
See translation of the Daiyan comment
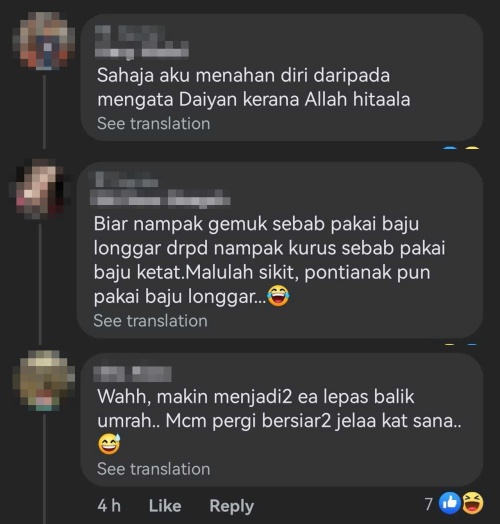(x=153, y=124)
